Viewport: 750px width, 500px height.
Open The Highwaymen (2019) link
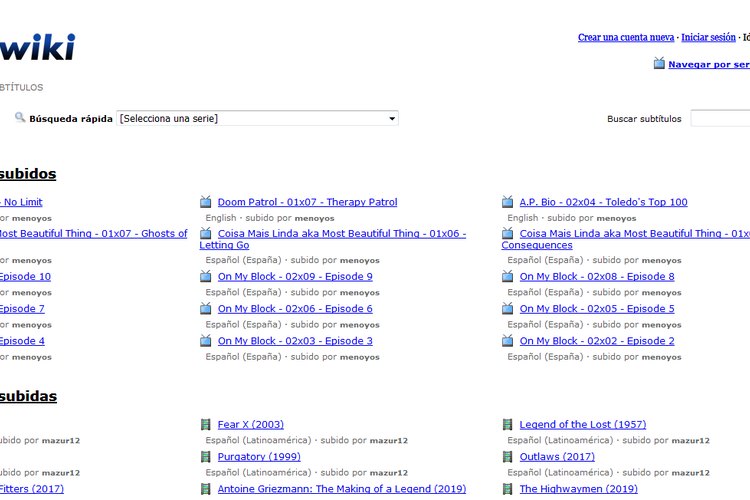click(579, 489)
